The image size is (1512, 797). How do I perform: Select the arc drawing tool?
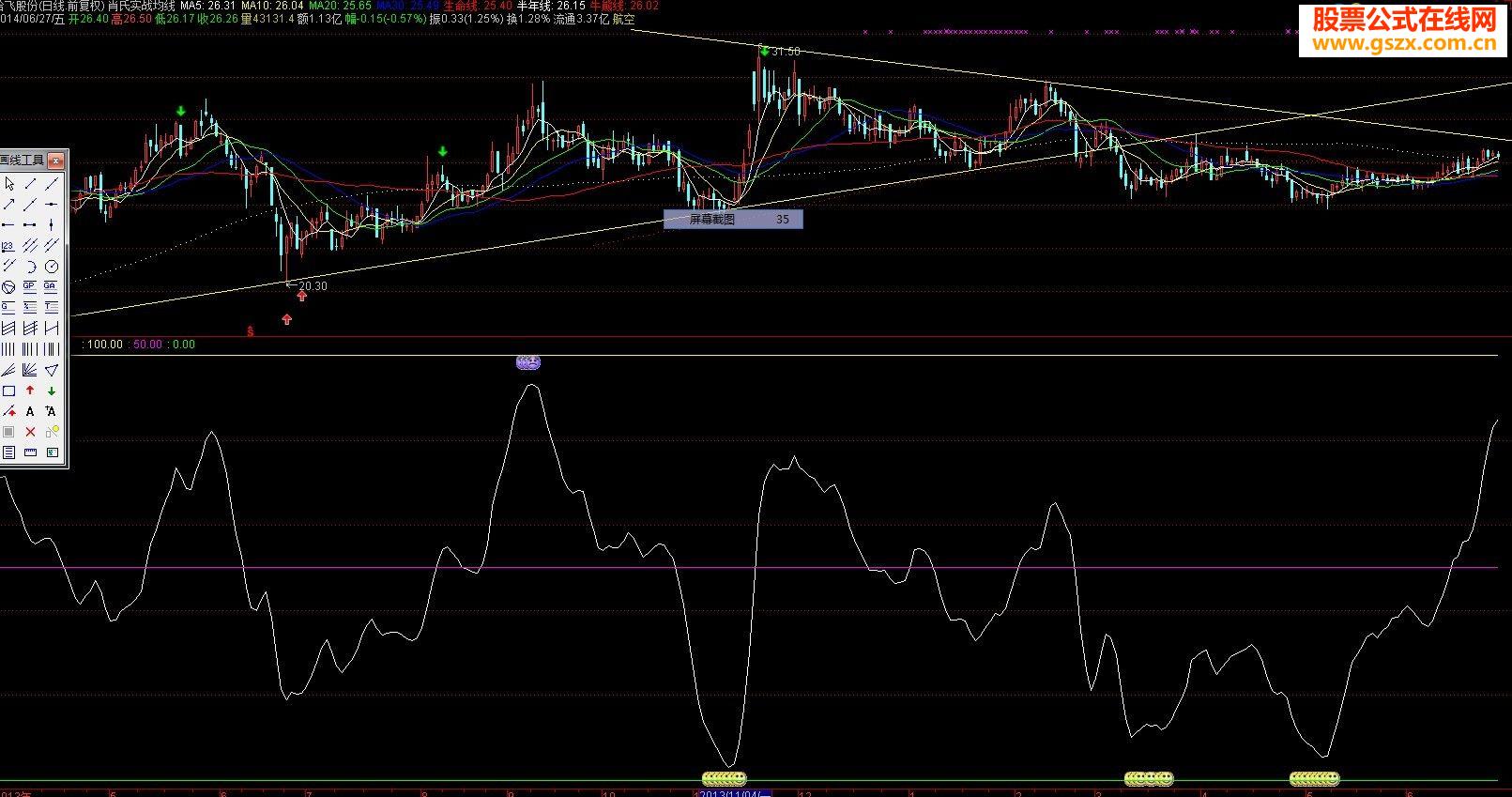click(x=30, y=267)
